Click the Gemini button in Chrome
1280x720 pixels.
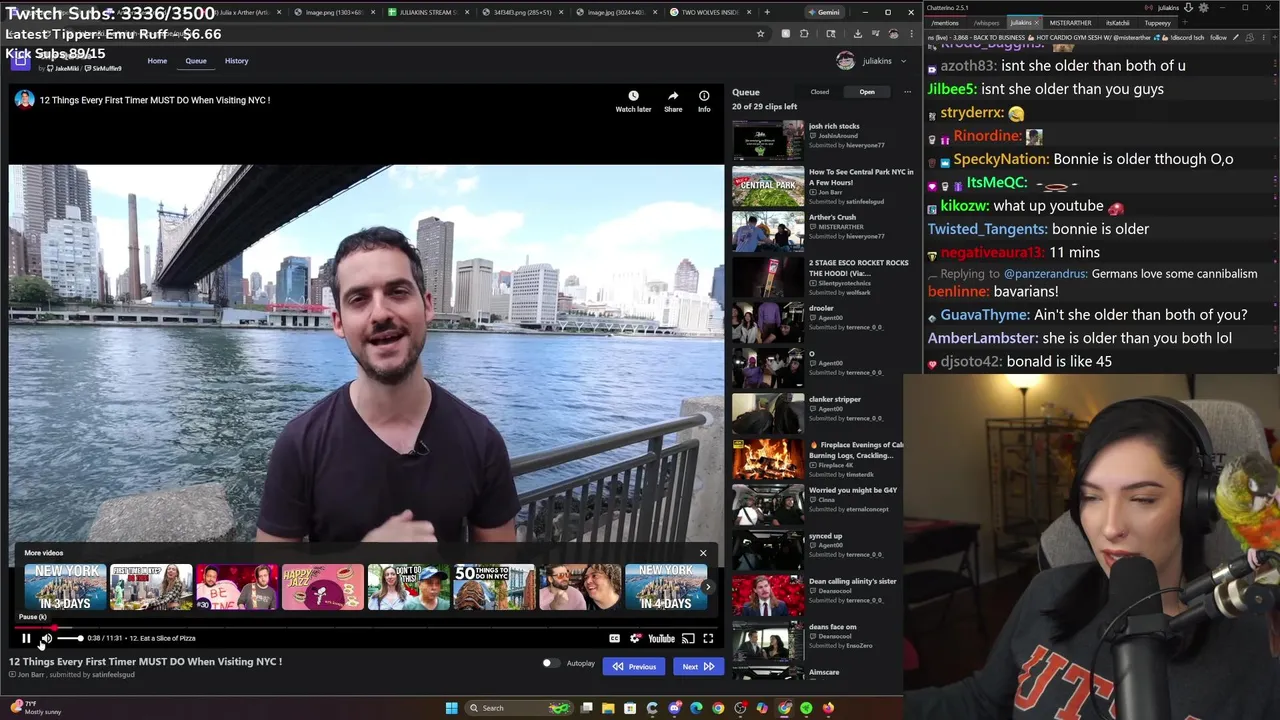point(829,12)
